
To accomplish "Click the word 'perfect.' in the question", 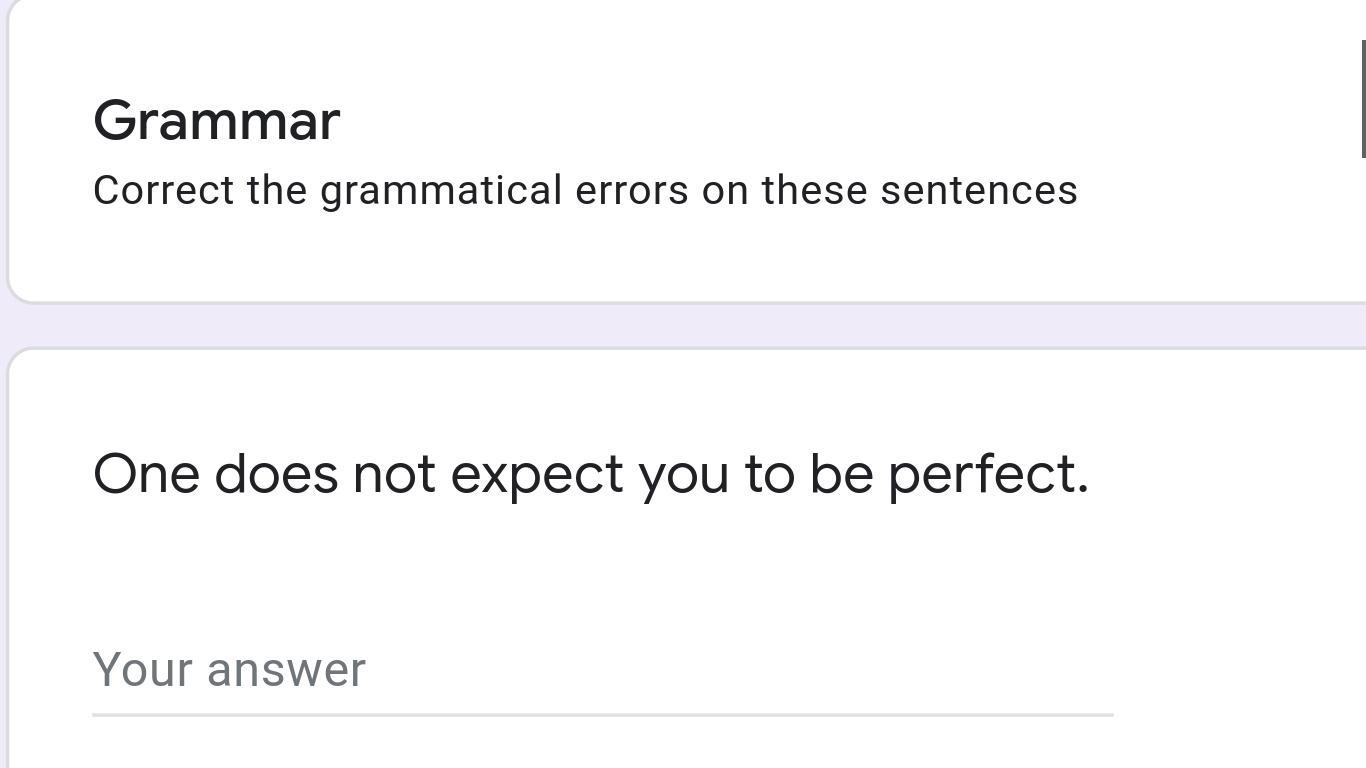I will click(988, 474).
